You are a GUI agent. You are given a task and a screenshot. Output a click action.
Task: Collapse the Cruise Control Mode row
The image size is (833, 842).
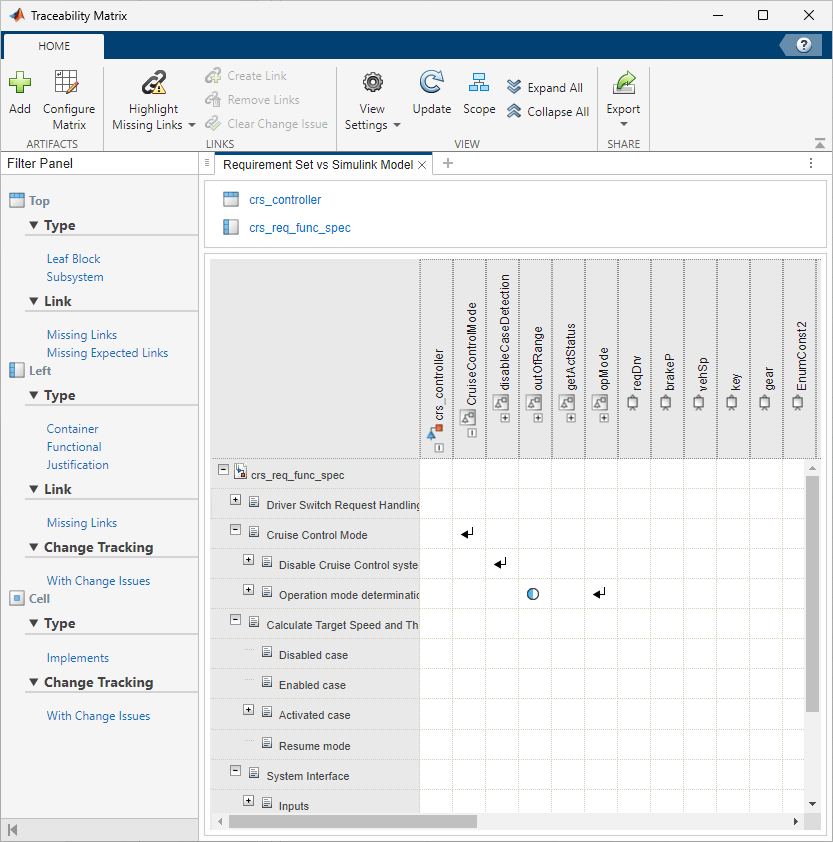tap(235, 530)
